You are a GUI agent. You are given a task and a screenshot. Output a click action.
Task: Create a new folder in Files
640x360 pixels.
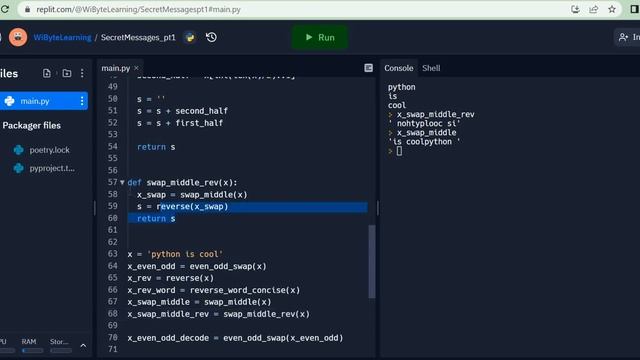pos(67,73)
